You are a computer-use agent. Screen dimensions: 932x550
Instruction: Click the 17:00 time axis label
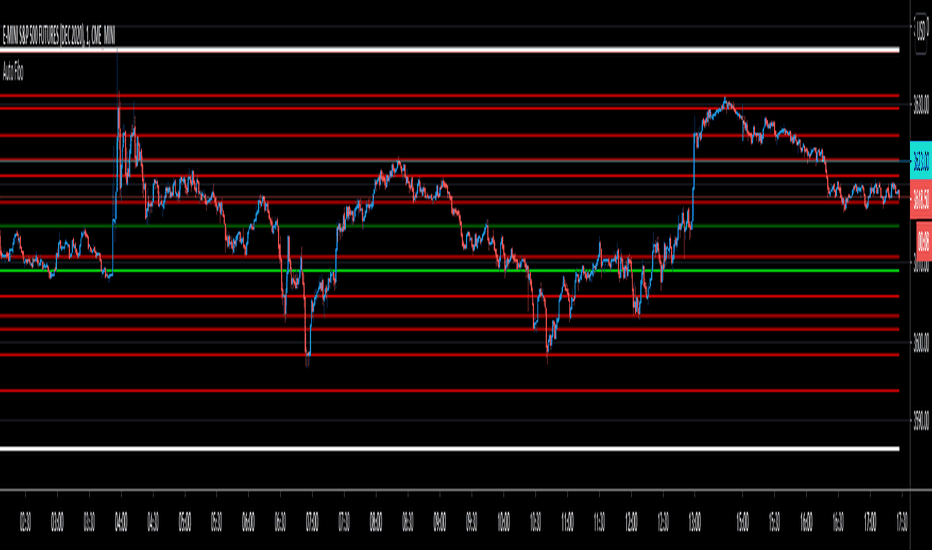click(870, 522)
